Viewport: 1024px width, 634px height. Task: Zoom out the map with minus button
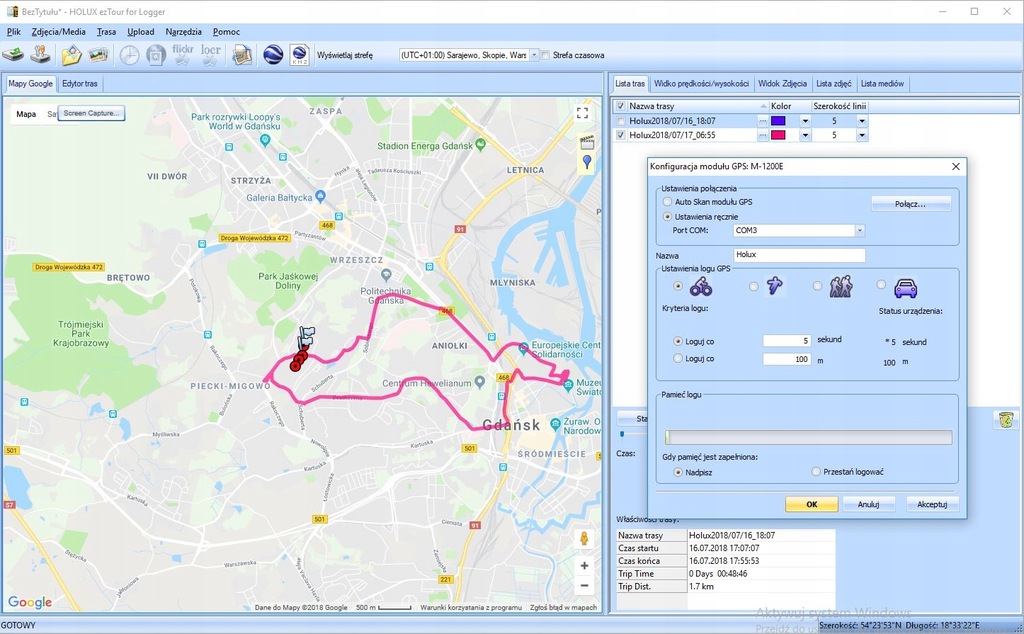click(x=584, y=586)
